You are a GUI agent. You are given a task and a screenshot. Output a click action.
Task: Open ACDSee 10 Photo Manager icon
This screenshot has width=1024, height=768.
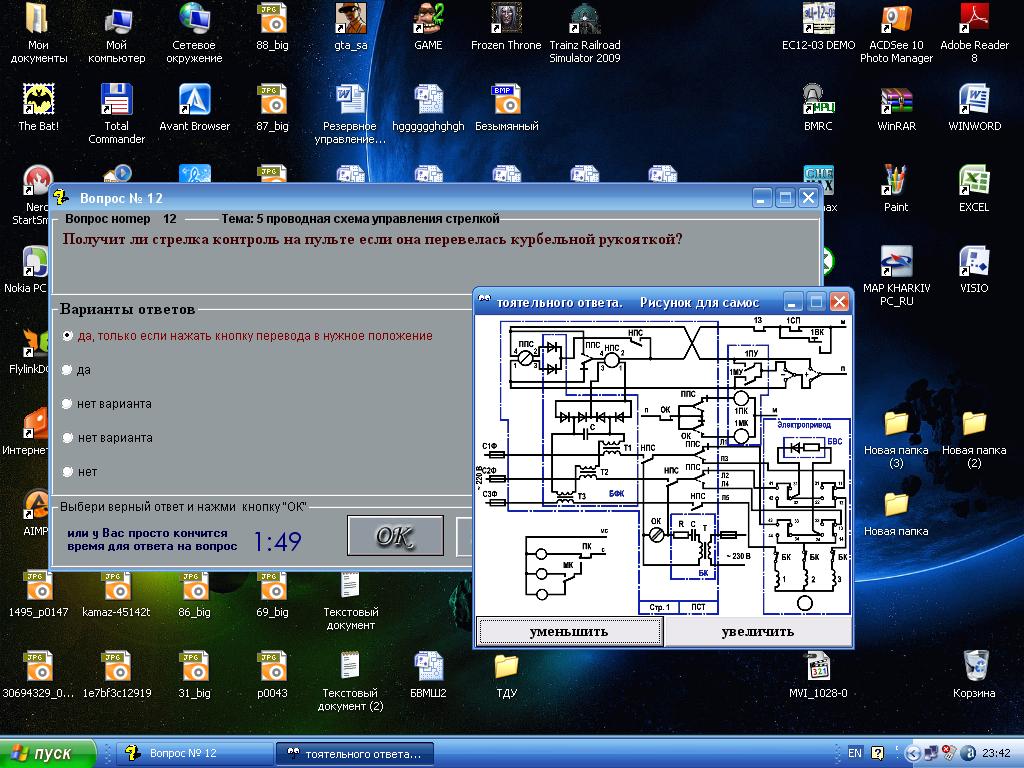(896, 20)
